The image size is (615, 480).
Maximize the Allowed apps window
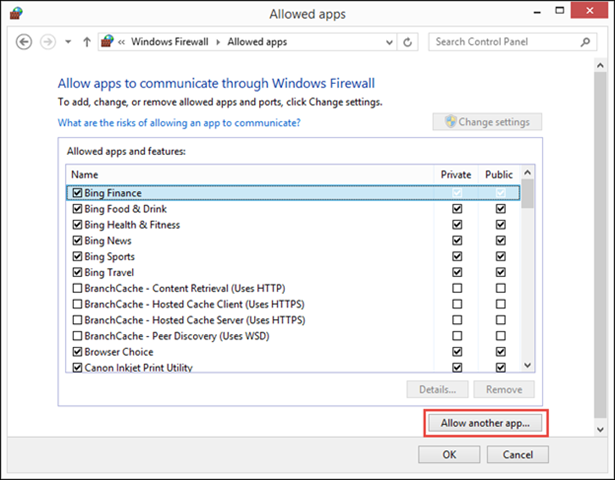click(560, 11)
